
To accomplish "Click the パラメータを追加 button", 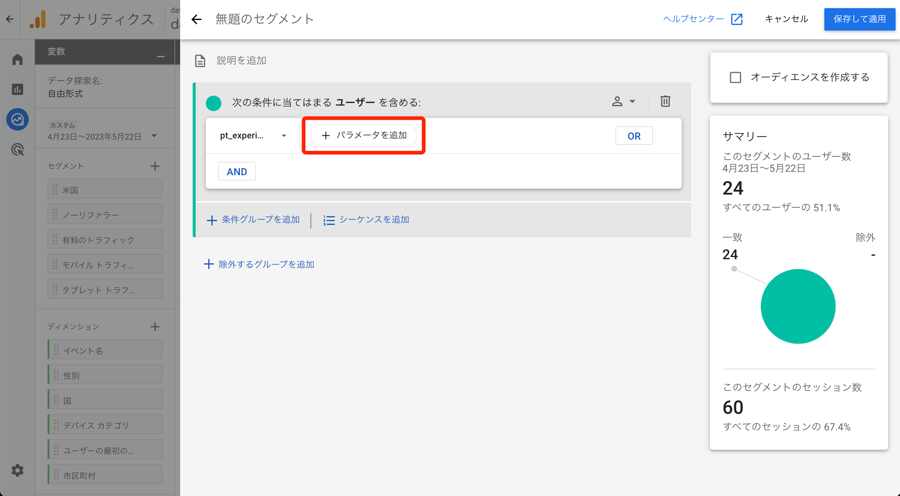I will (x=364, y=136).
